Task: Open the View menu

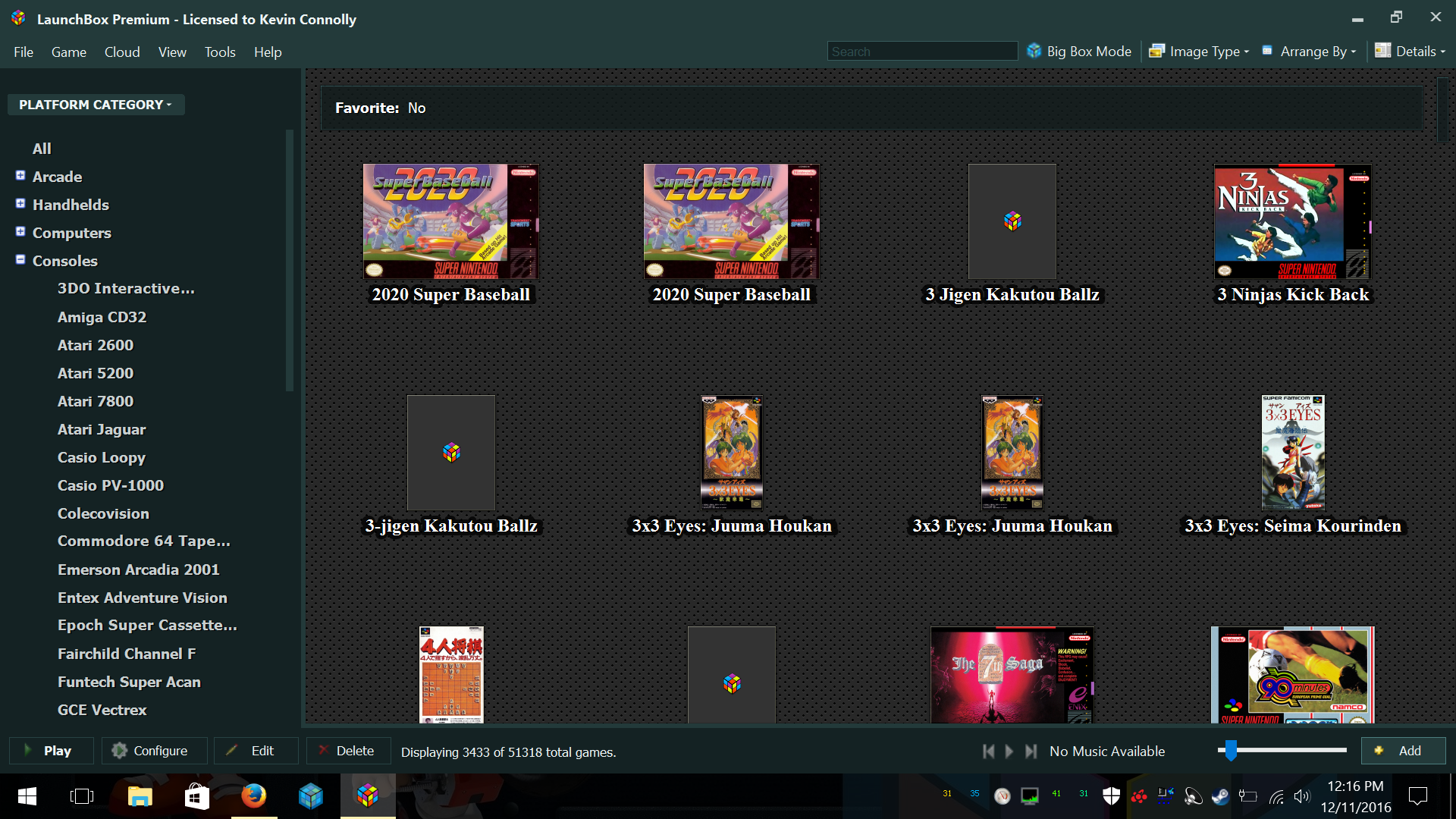Action: point(172,52)
